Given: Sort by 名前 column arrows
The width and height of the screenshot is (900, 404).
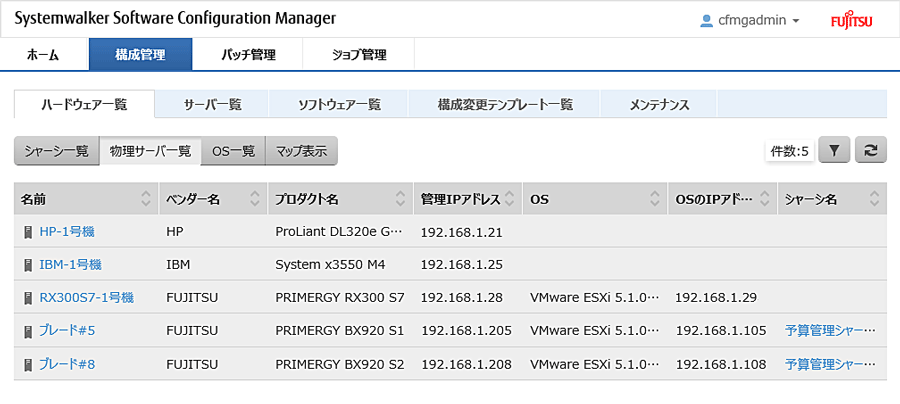Looking at the screenshot, I should pyautogui.click(x=146, y=199).
